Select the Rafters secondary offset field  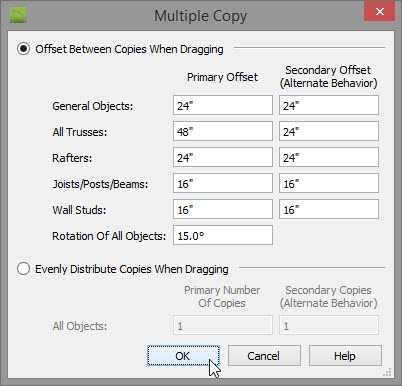click(329, 157)
